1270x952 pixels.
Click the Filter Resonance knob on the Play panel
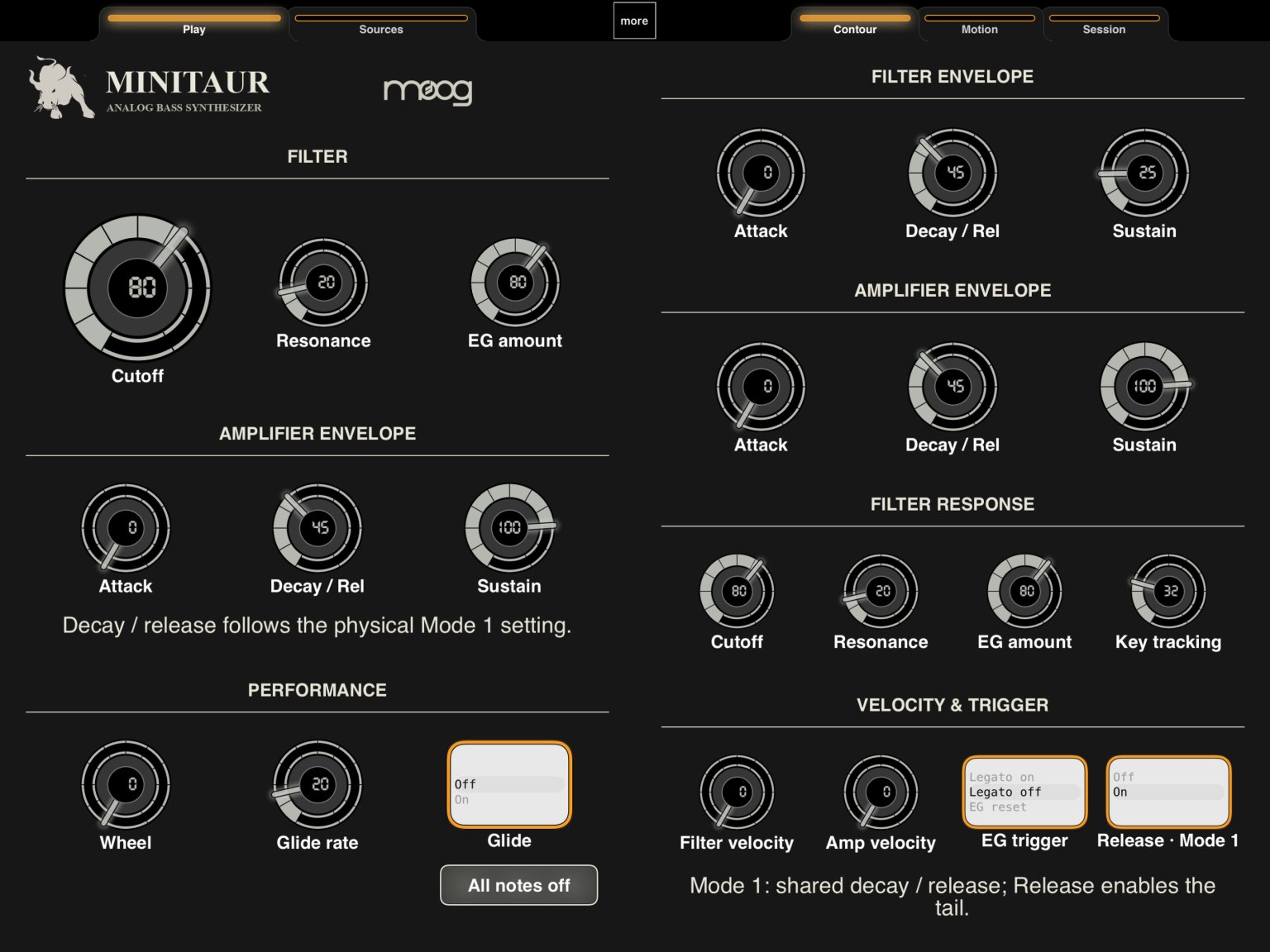click(323, 283)
